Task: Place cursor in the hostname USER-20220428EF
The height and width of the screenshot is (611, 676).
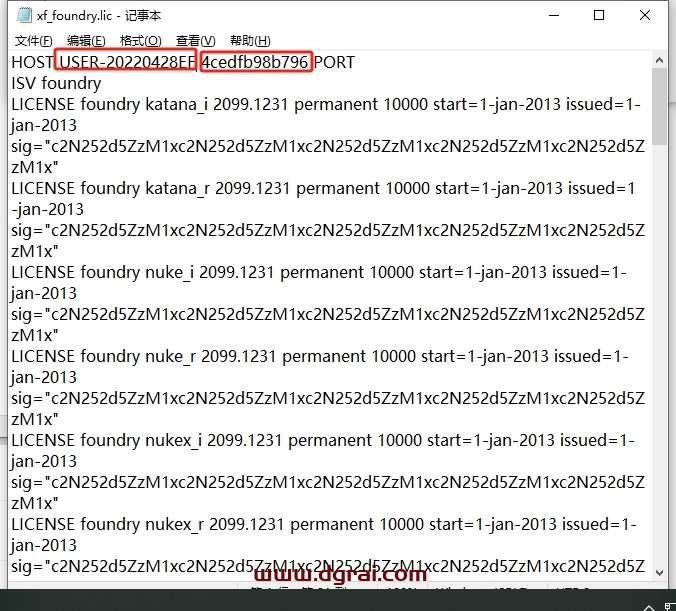Action: coord(125,62)
